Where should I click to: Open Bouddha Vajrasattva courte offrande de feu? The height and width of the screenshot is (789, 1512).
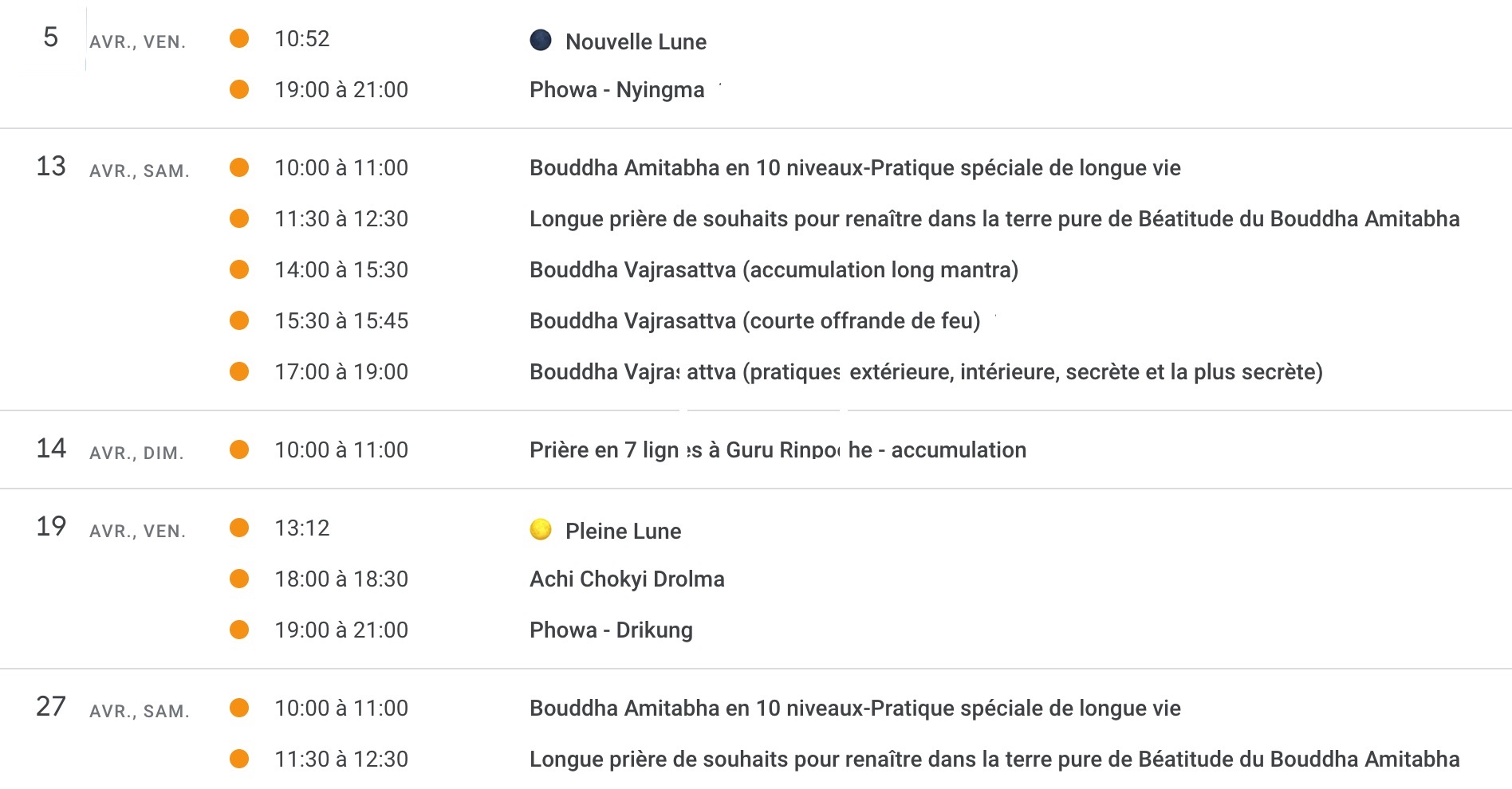click(x=754, y=320)
